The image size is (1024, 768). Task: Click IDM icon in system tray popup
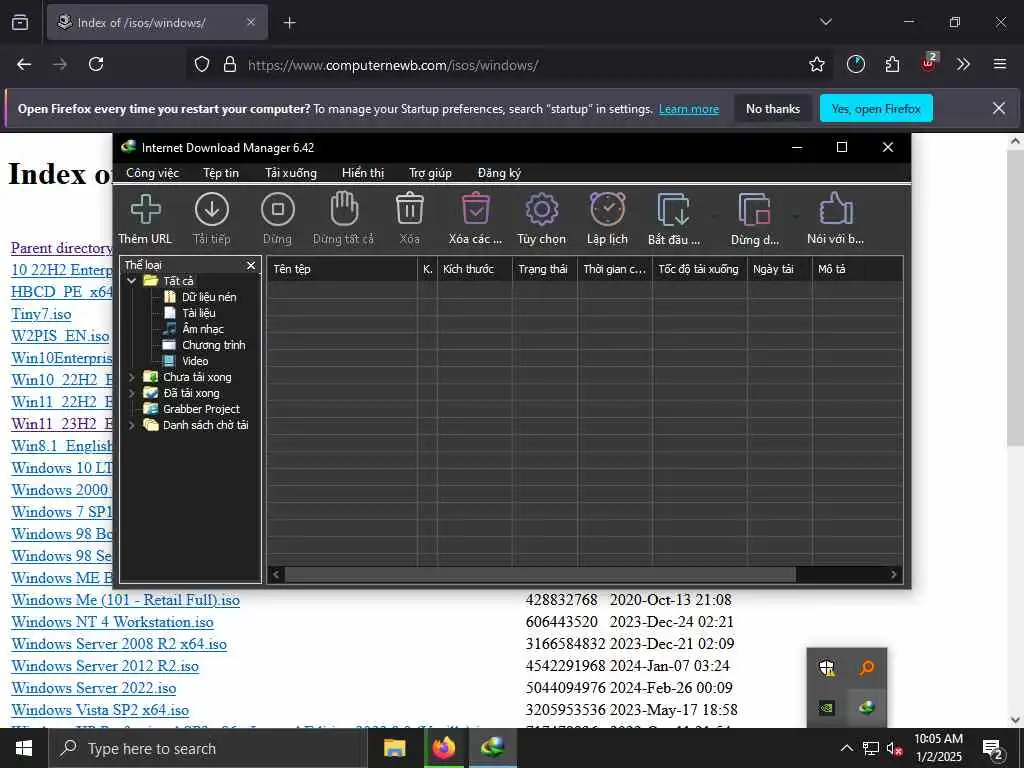pyautogui.click(x=867, y=707)
